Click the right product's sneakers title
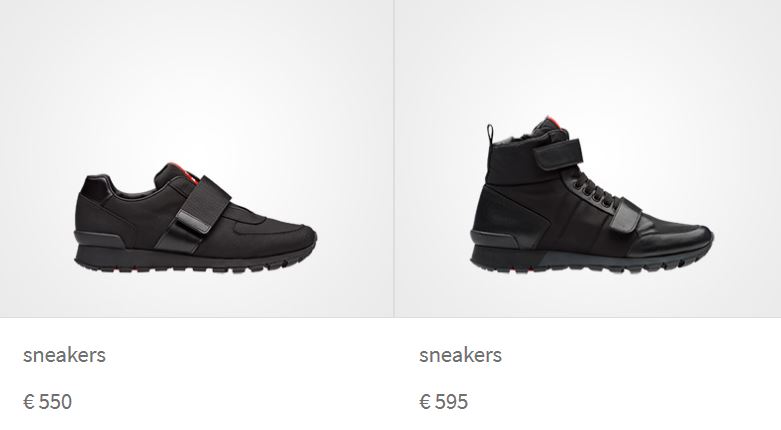This screenshot has width=781, height=430. tap(460, 355)
